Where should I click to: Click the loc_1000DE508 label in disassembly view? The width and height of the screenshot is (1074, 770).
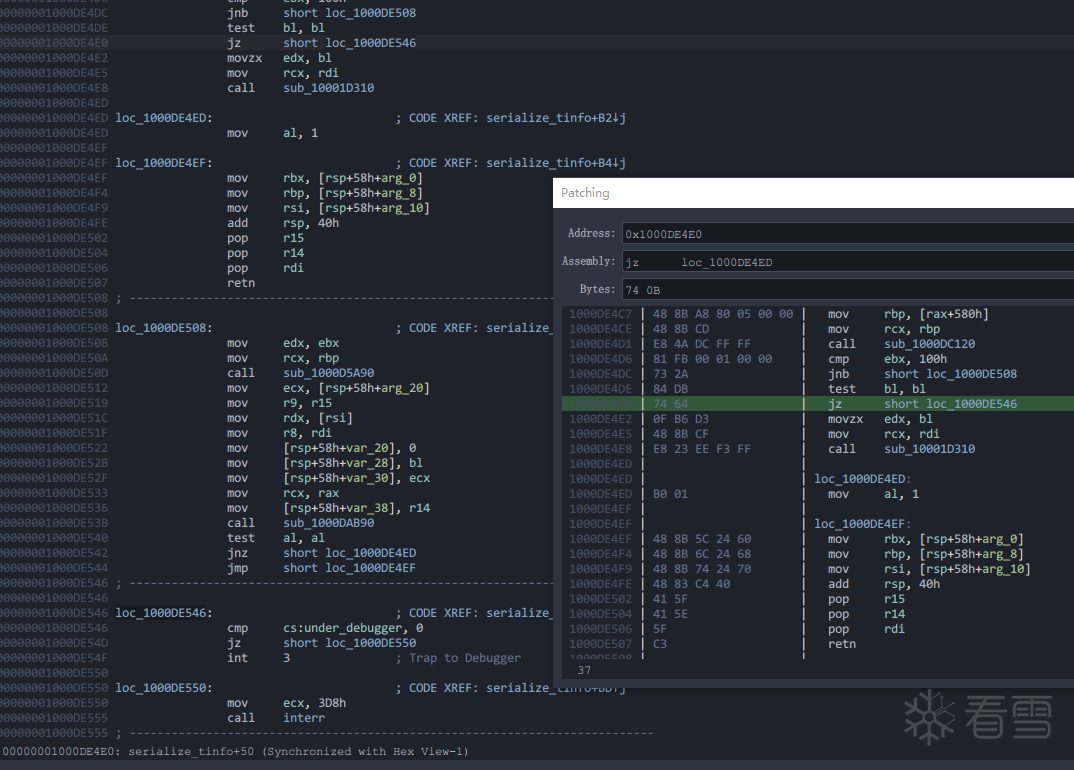pyautogui.click(x=162, y=328)
